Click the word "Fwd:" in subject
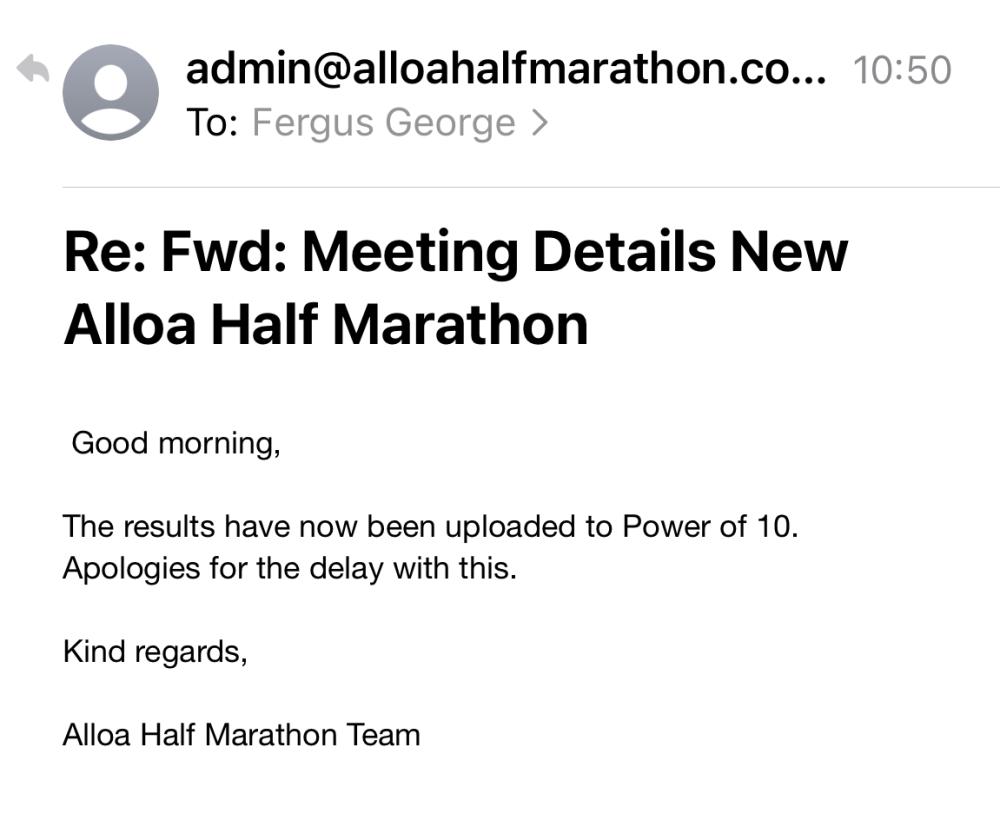Screen dimensions: 1000x840 [x=224, y=252]
